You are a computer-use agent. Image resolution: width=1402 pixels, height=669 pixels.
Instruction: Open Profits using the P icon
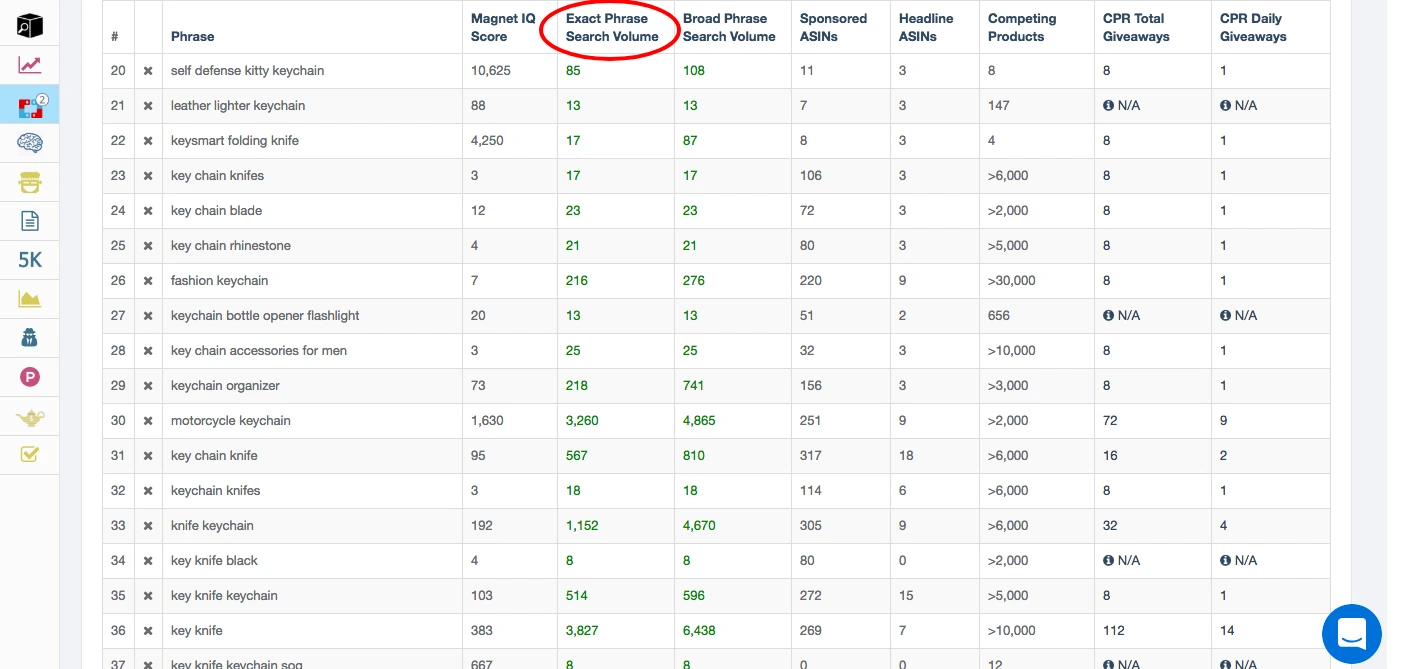29,376
